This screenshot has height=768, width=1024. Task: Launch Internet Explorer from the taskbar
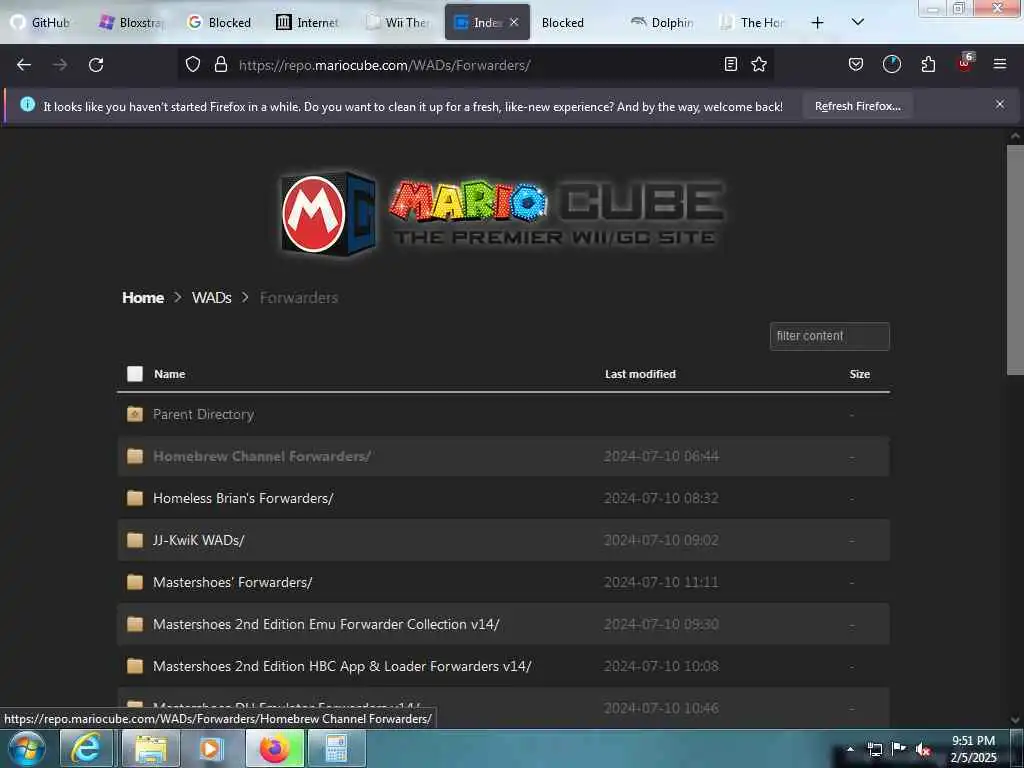pos(86,748)
